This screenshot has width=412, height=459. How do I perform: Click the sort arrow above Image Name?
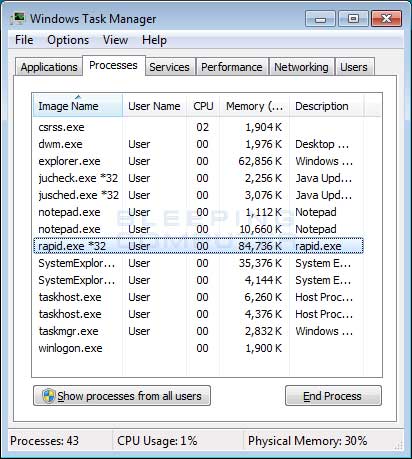pos(78,97)
